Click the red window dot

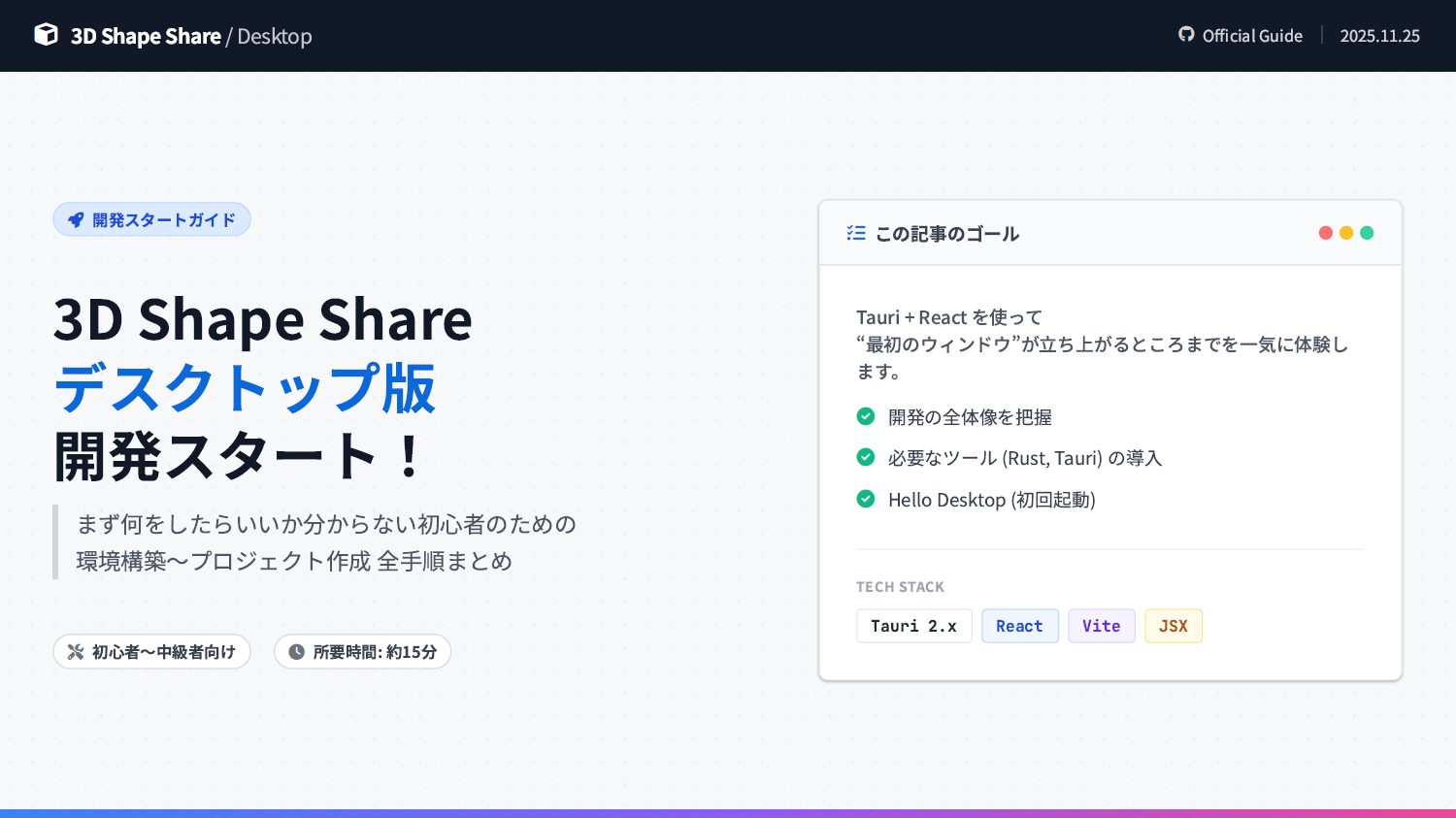click(x=1326, y=233)
